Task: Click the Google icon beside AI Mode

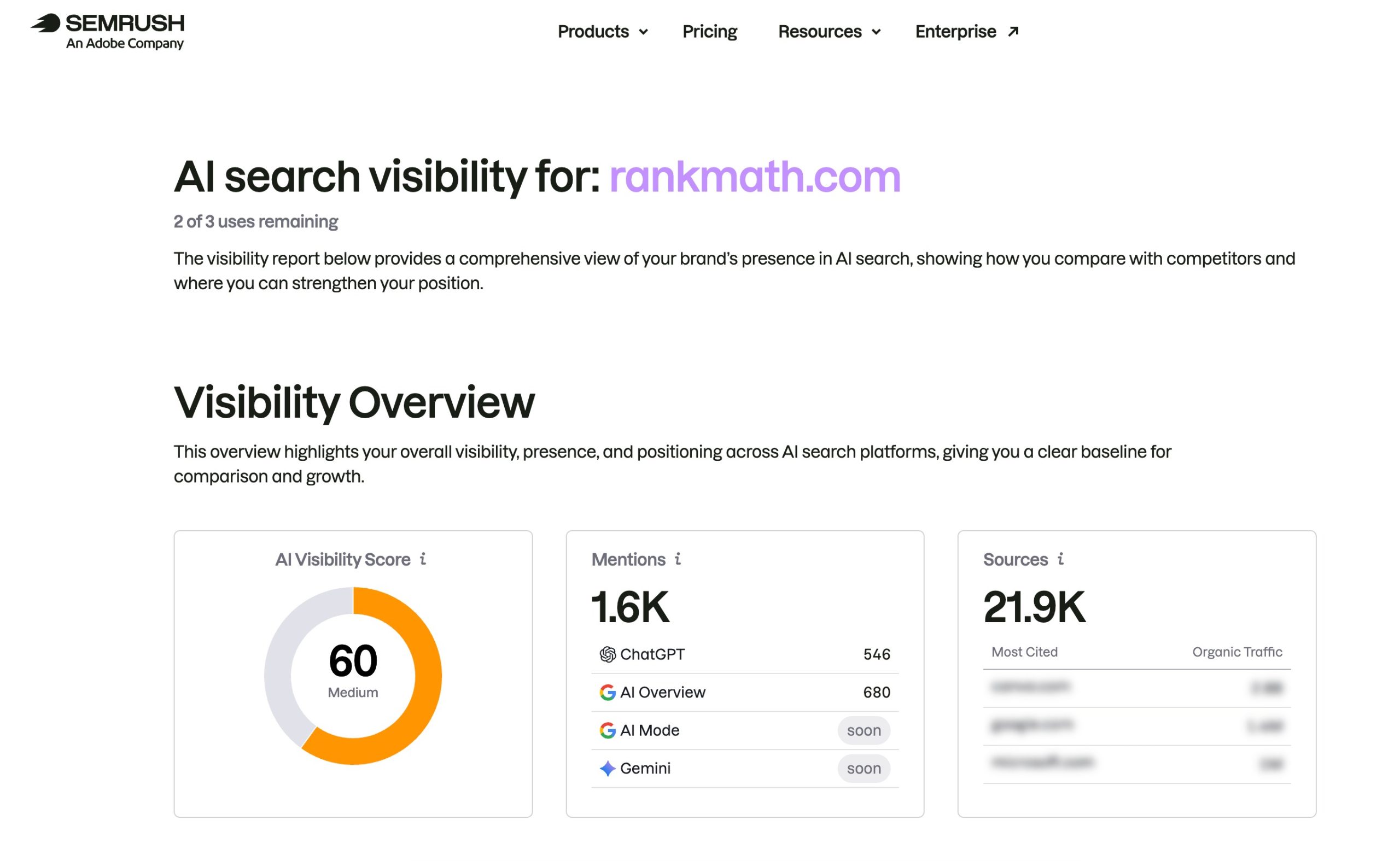Action: point(607,730)
